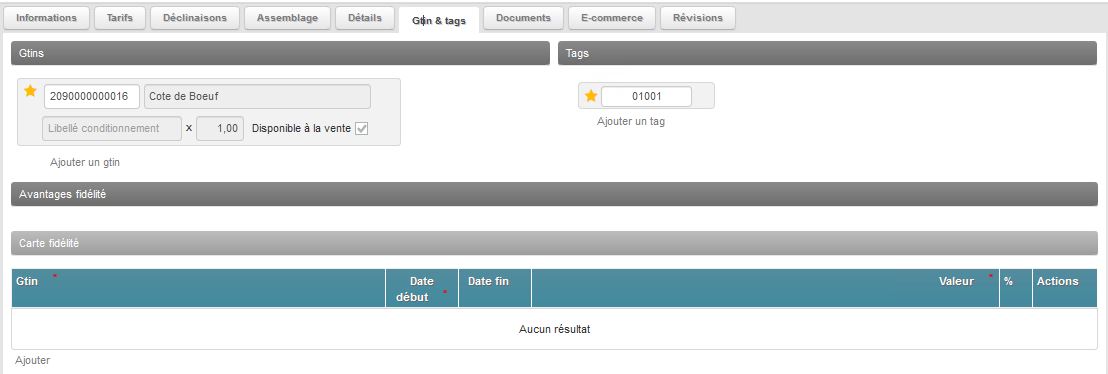Viewport: 1108px width, 374px height.
Task: Toggle the Avantages fidélité section header
Action: click(554, 194)
